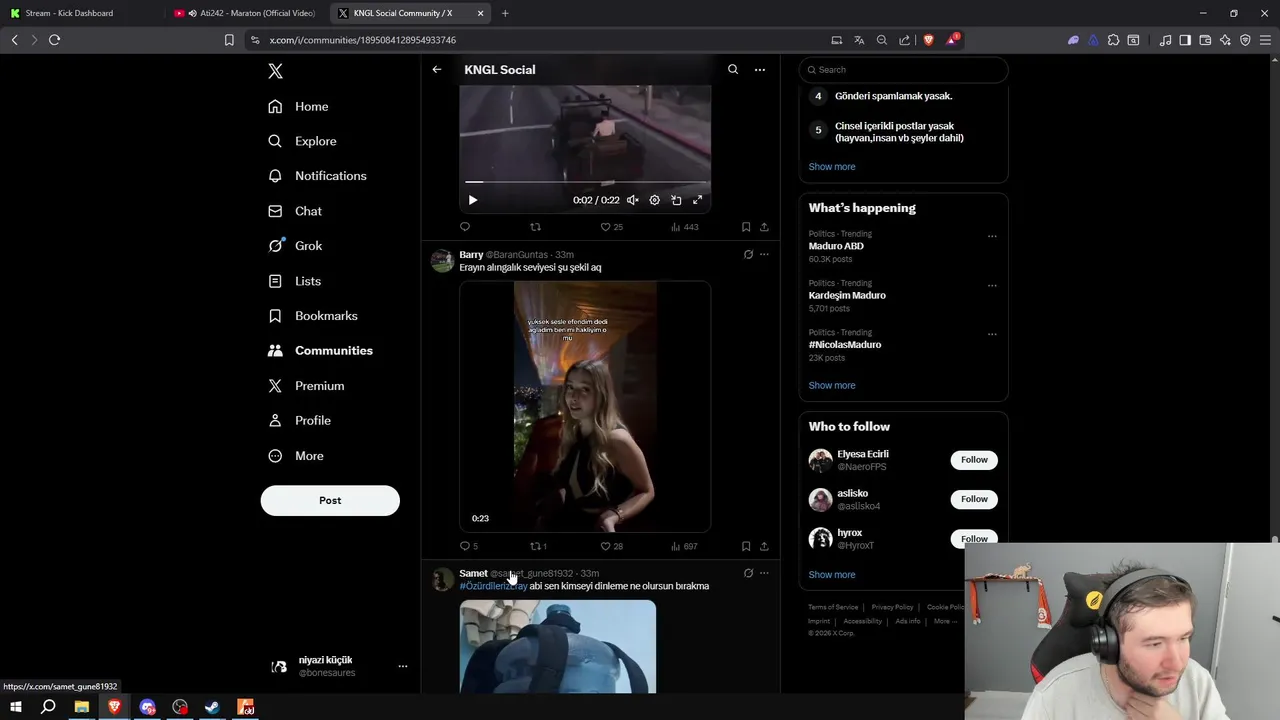
Task: Repost Barry's post
Action: (x=538, y=546)
